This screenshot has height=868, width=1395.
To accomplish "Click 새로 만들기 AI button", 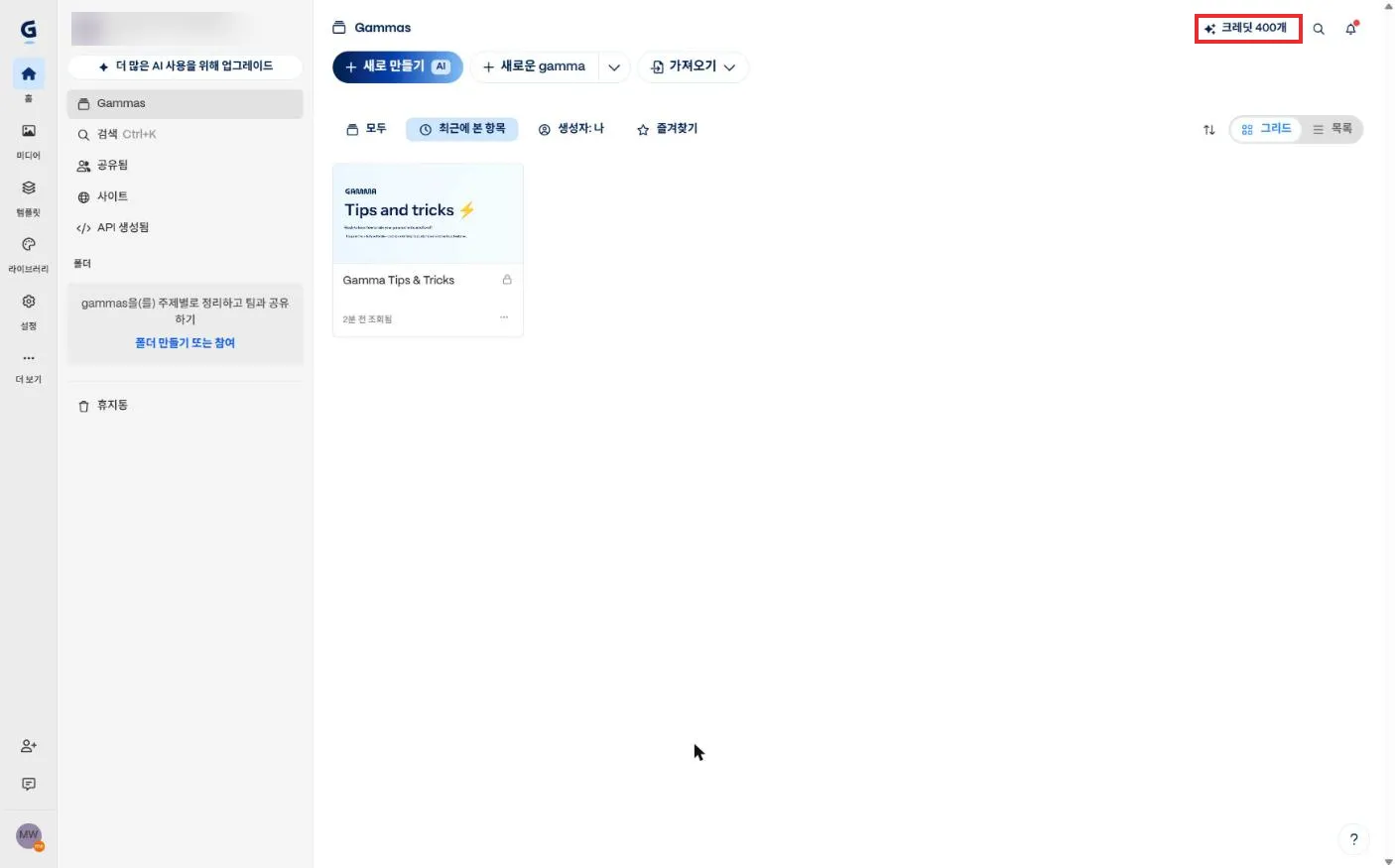I will coord(397,66).
